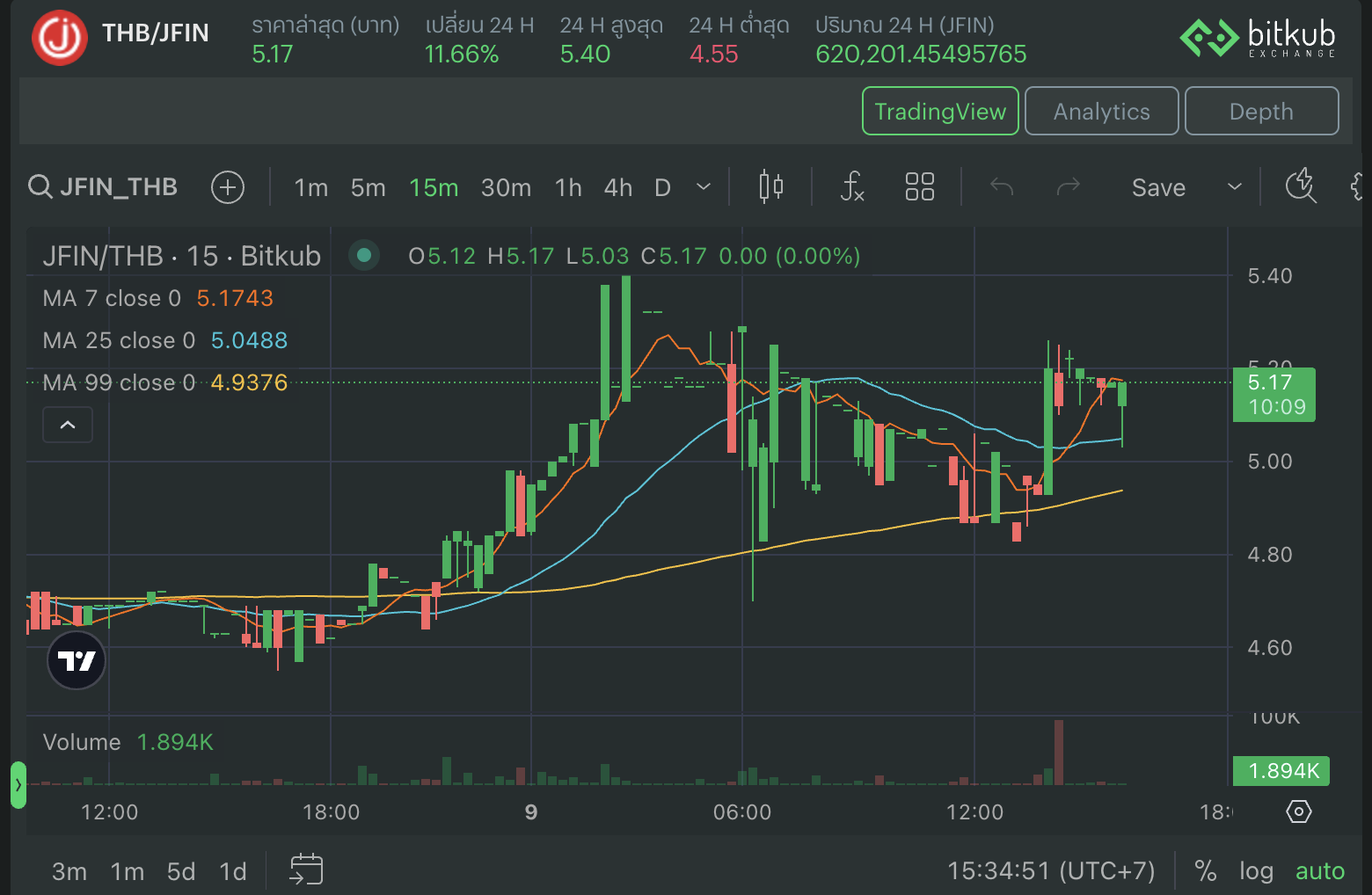Open the timeframe dropdown chevron next to D
The image size is (1372, 895).
click(703, 186)
